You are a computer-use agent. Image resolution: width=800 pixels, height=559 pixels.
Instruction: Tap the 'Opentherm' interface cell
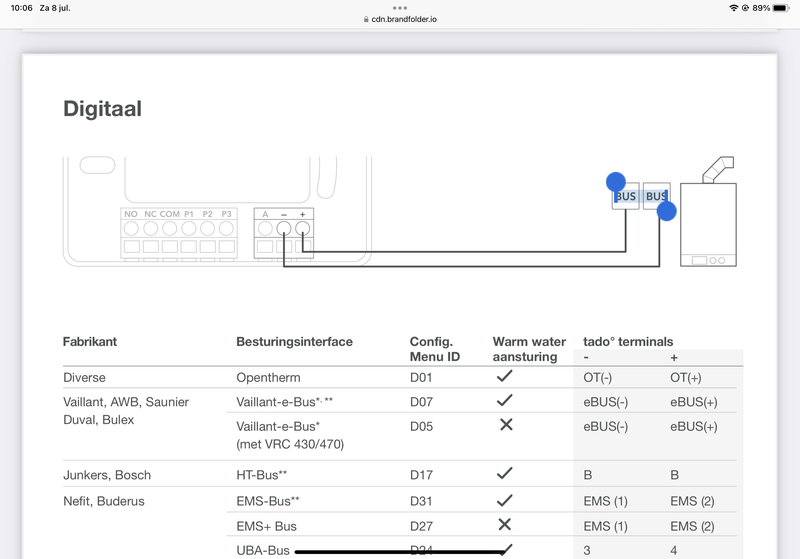tap(268, 378)
